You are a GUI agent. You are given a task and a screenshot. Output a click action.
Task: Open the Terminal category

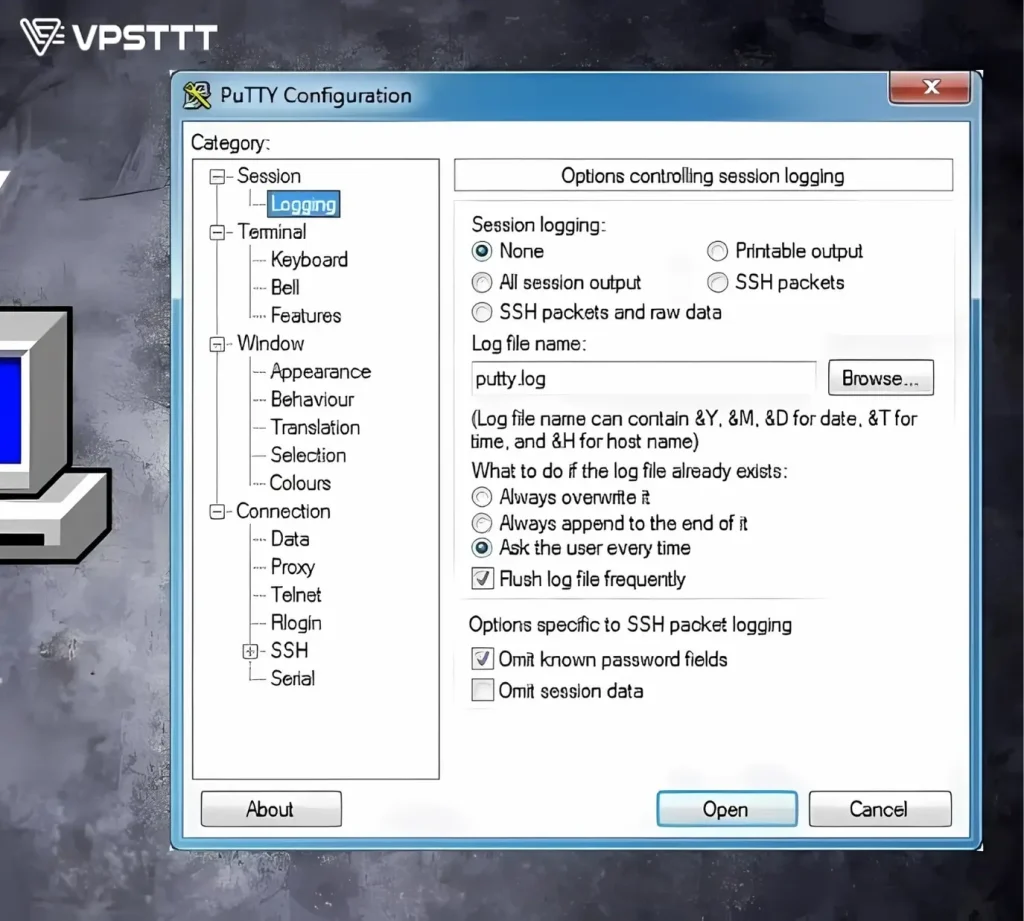[x=272, y=232]
